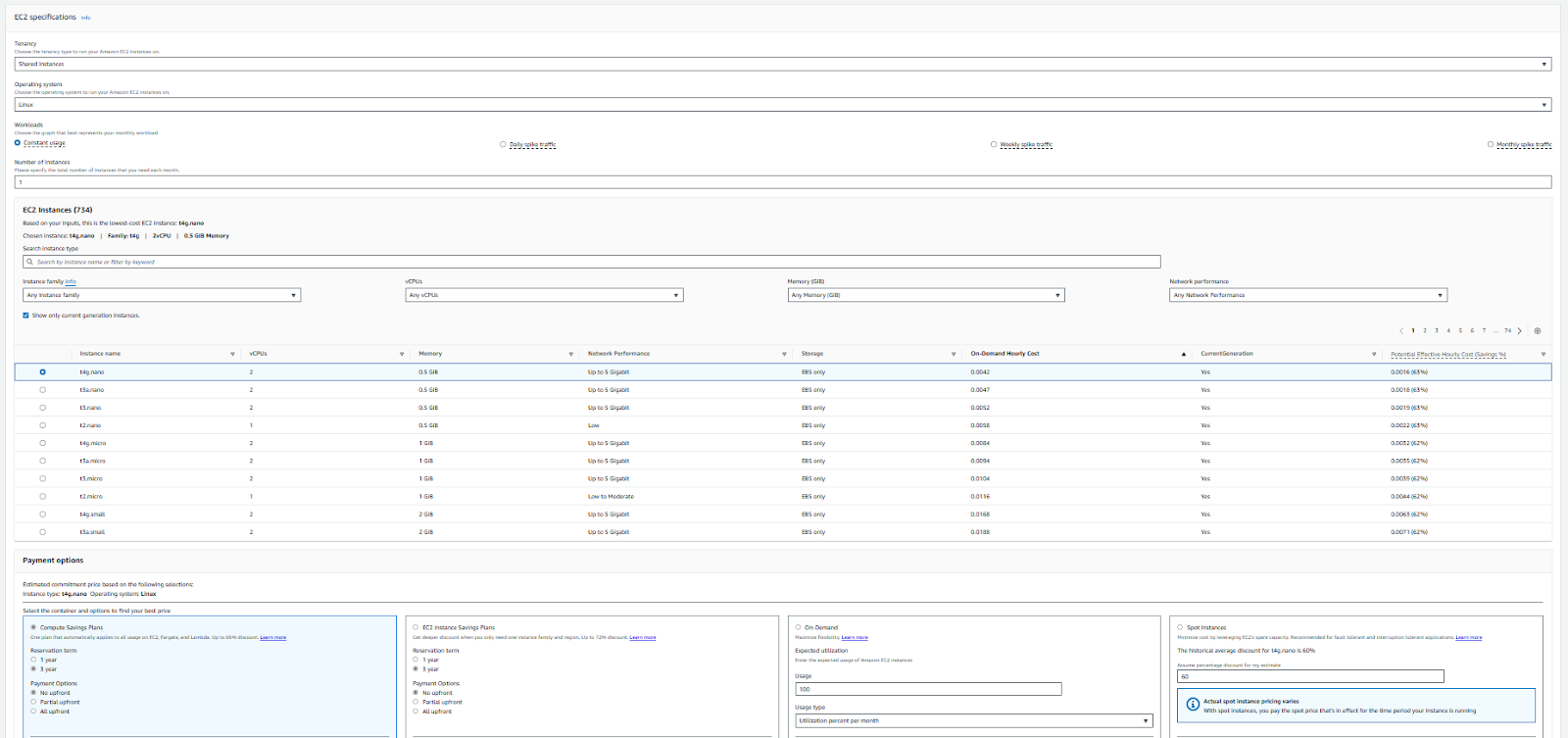Open Info link next to EC2 specifications
Viewport: 1568px width, 738px height.
pos(85,18)
